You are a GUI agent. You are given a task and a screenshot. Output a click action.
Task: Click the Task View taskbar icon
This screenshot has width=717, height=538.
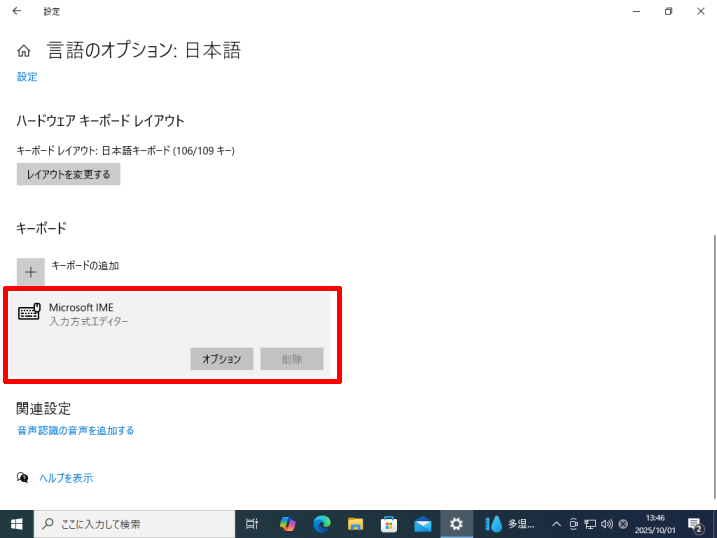(x=252, y=523)
